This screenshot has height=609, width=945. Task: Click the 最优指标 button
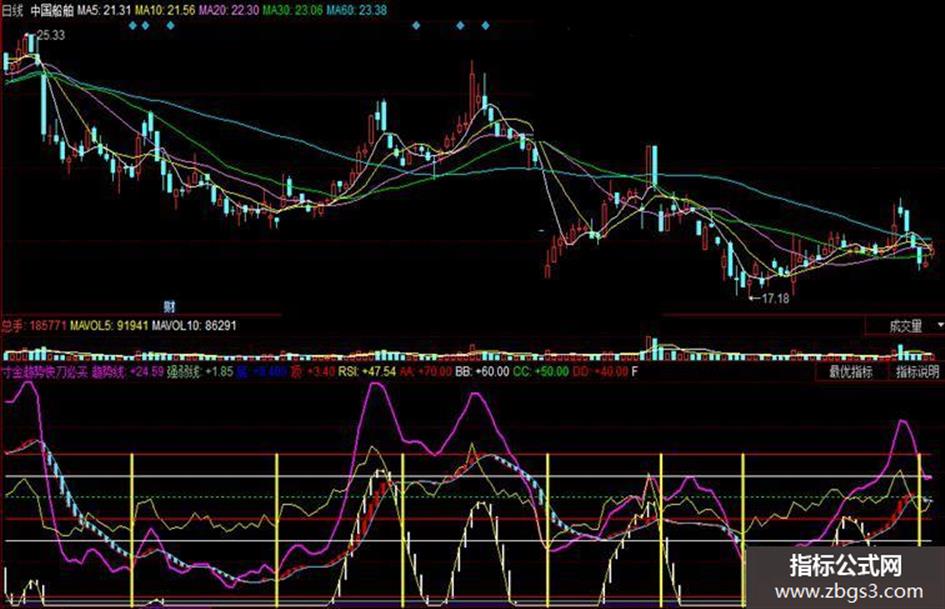coord(850,371)
